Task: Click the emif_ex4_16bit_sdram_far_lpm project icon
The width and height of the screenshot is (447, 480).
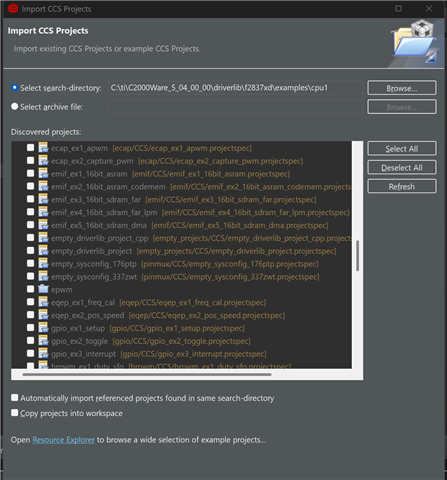Action: click(43, 212)
